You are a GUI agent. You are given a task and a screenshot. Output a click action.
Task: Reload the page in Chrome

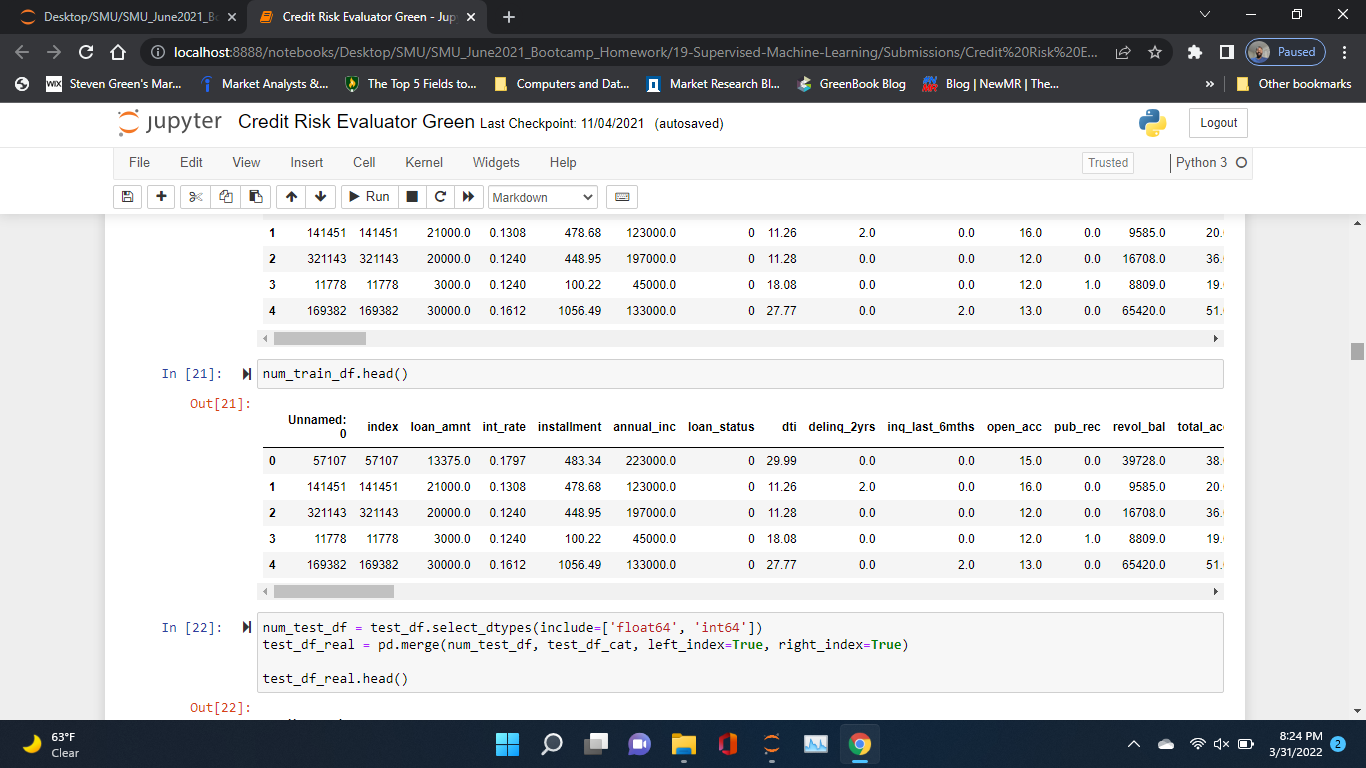coord(86,52)
